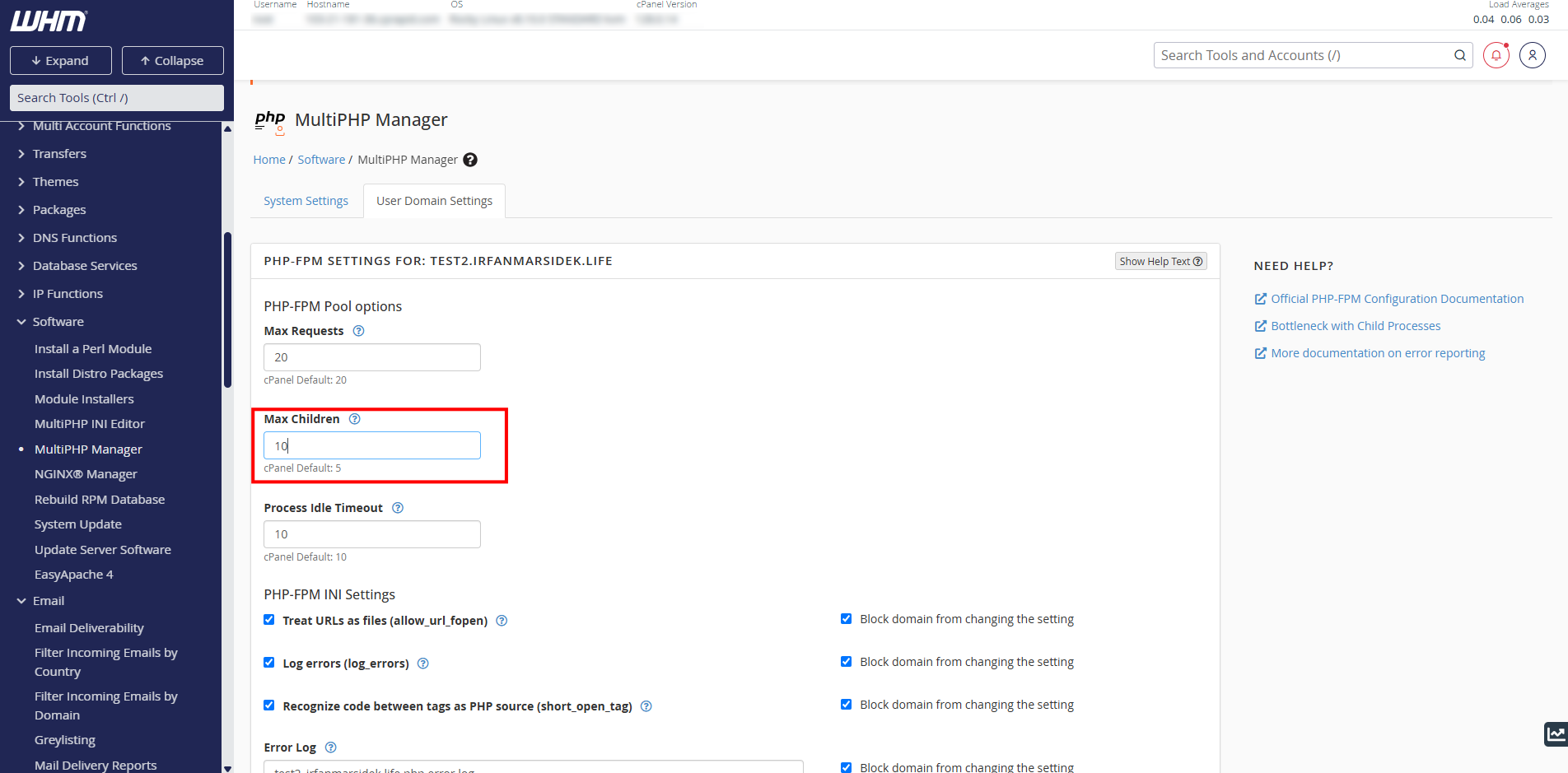Open System Update in sidebar
Screen dimensions: 1568x773
(x=78, y=524)
